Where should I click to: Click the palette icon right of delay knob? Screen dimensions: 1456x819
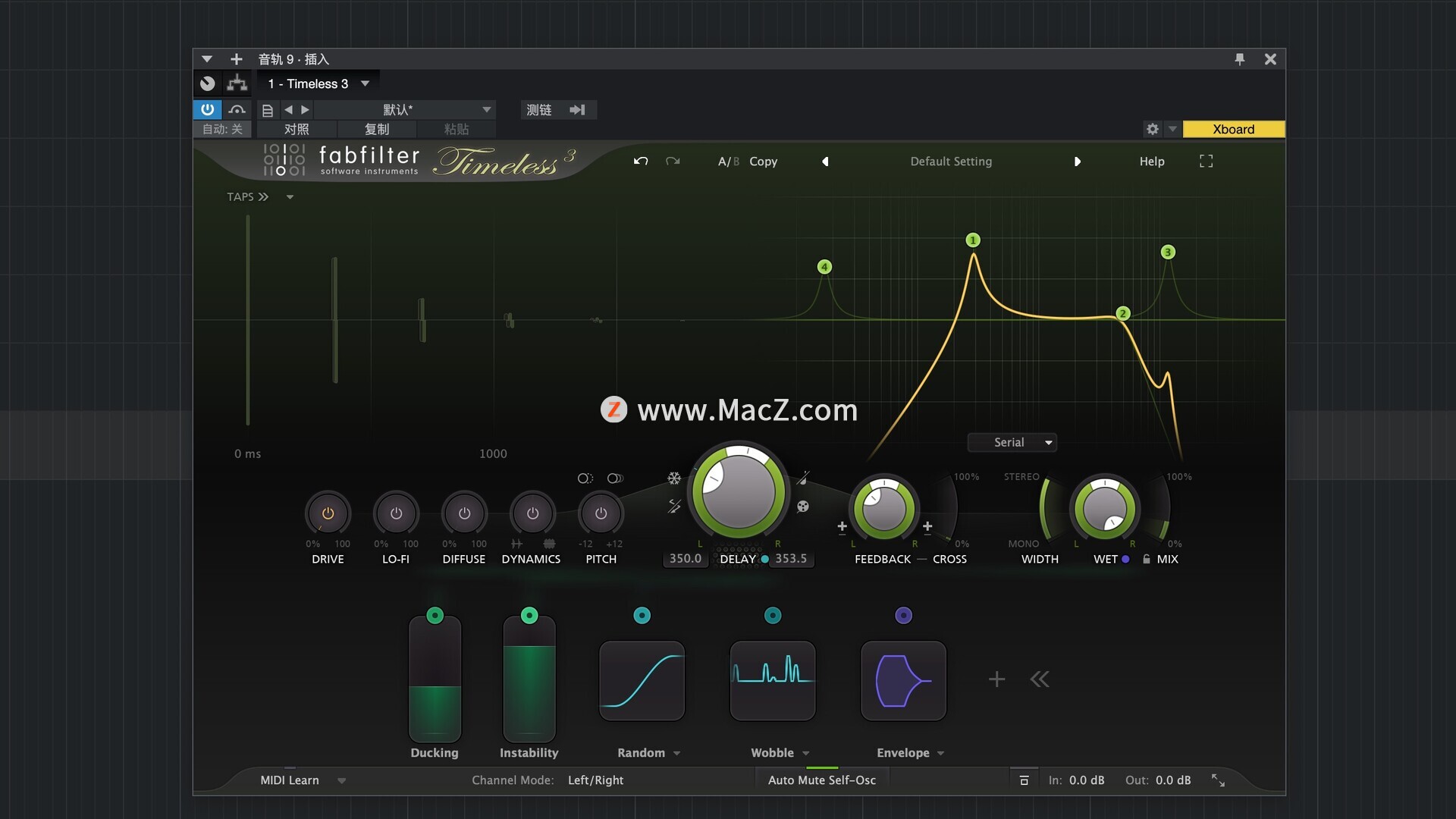pyautogui.click(x=803, y=506)
